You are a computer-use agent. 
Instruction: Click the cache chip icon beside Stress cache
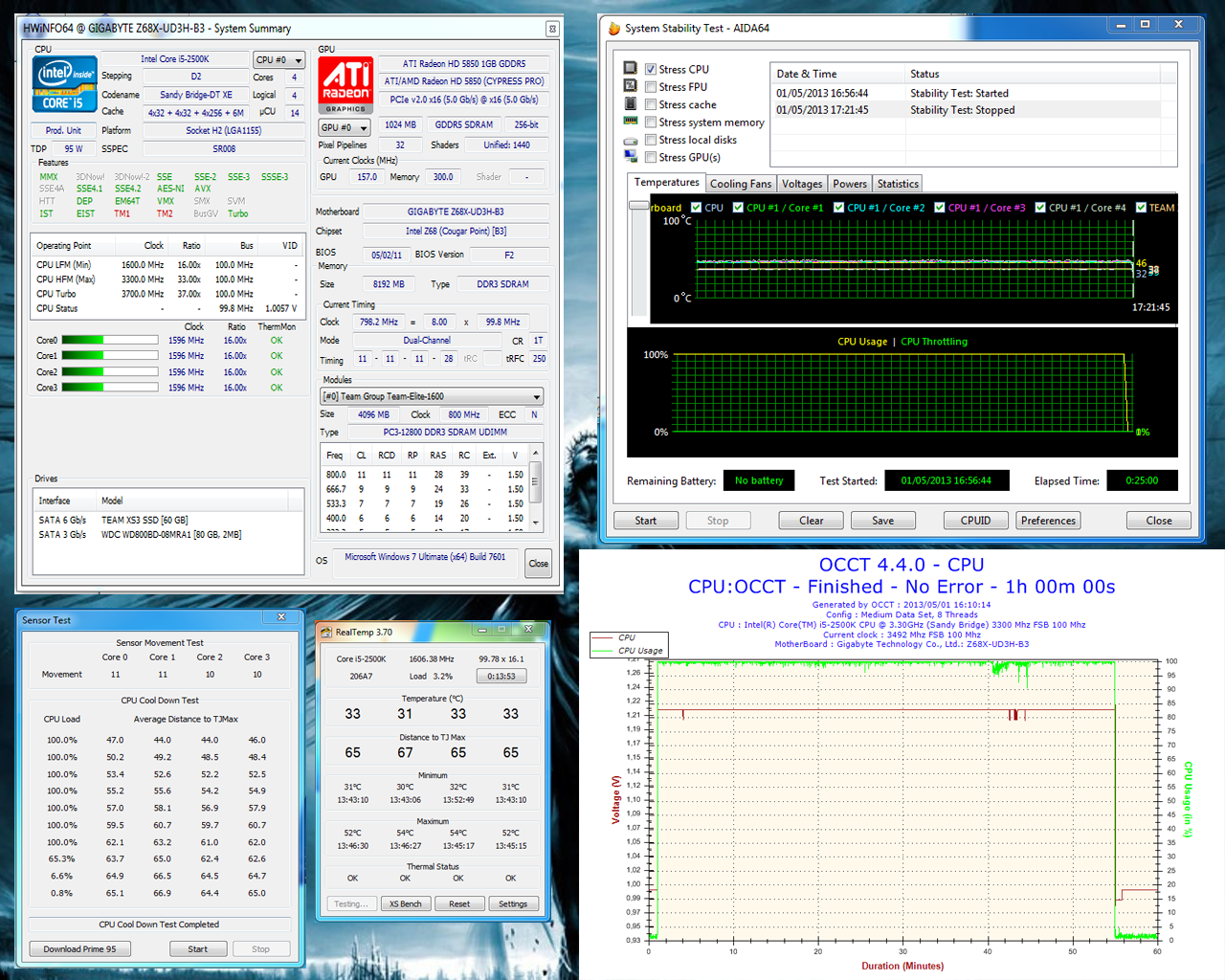pyautogui.click(x=630, y=103)
